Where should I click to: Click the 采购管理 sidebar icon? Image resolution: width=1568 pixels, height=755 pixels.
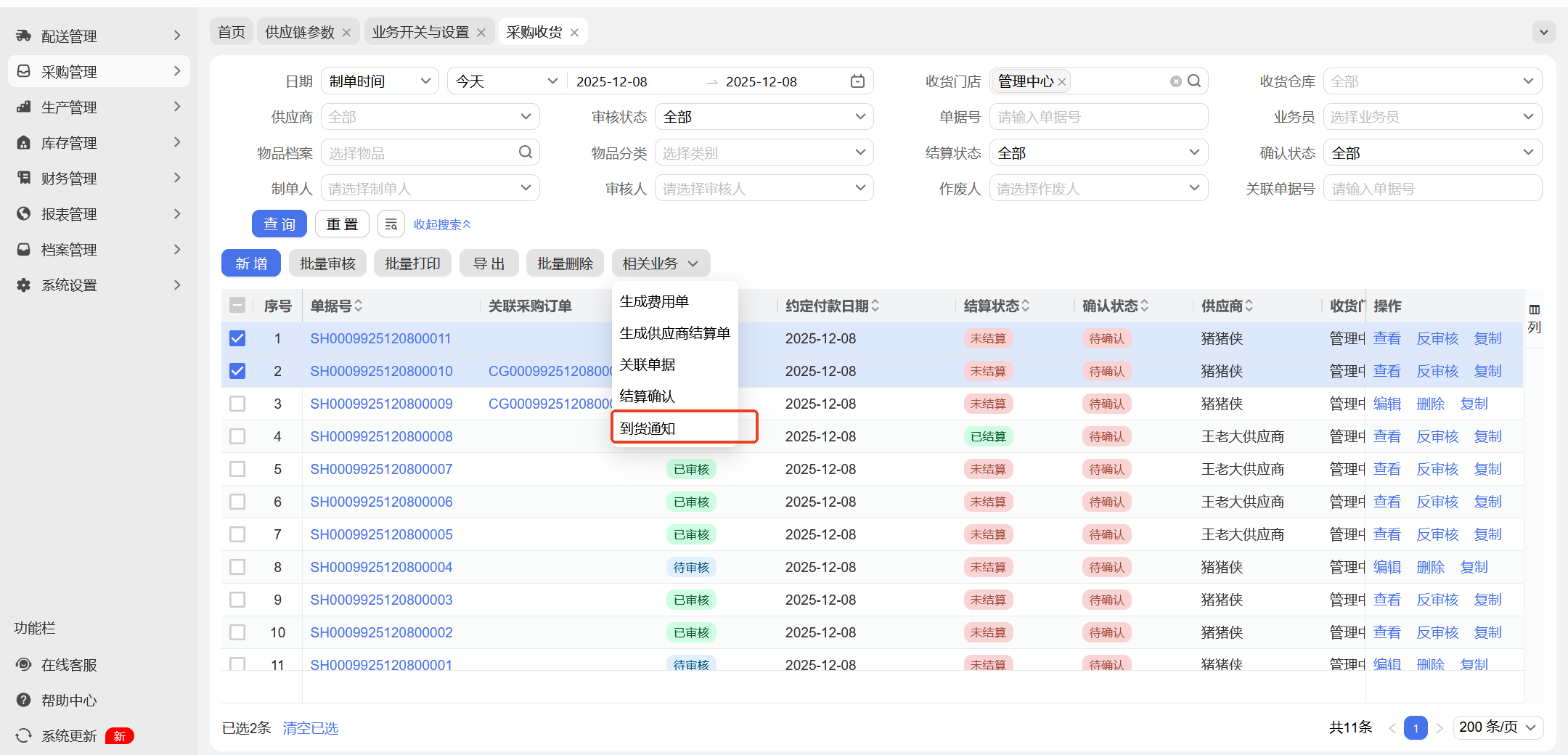(x=24, y=71)
